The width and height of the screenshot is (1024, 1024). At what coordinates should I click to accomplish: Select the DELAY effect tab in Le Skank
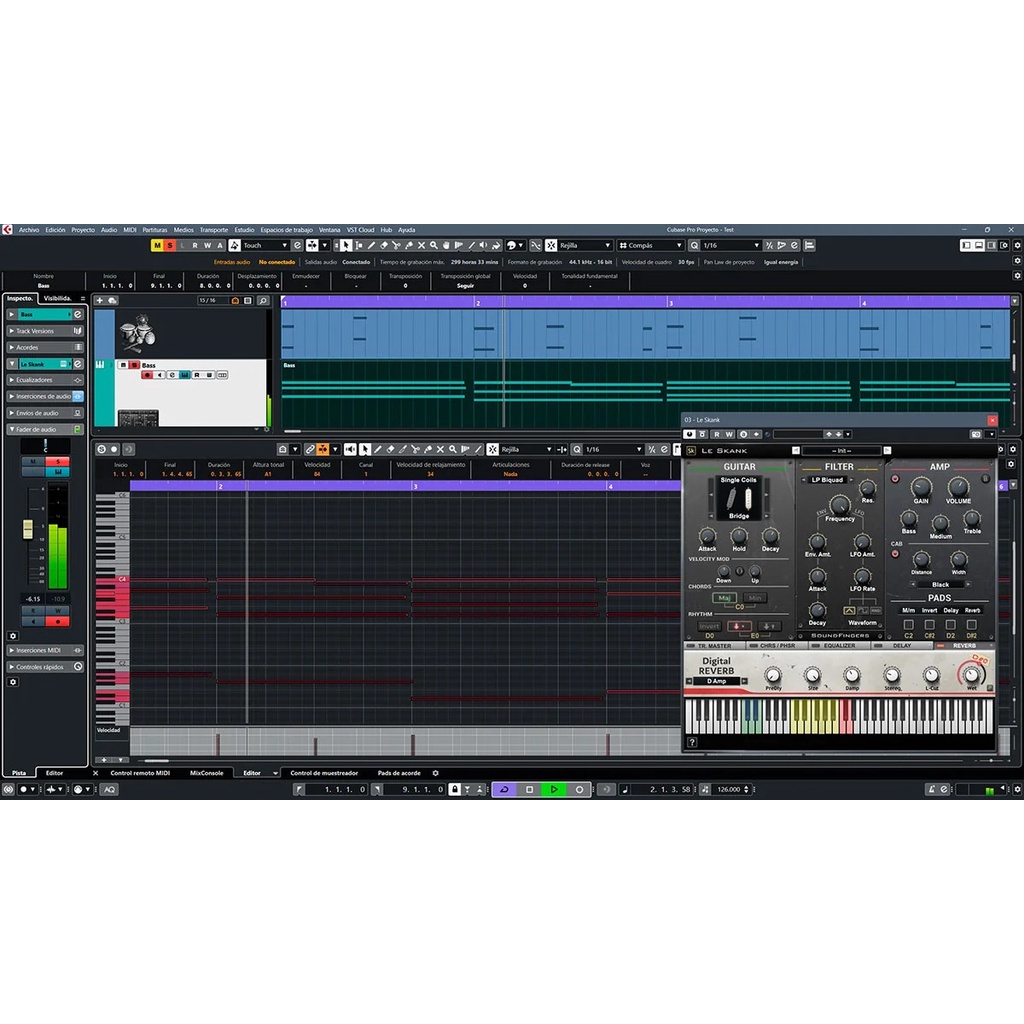tap(902, 646)
